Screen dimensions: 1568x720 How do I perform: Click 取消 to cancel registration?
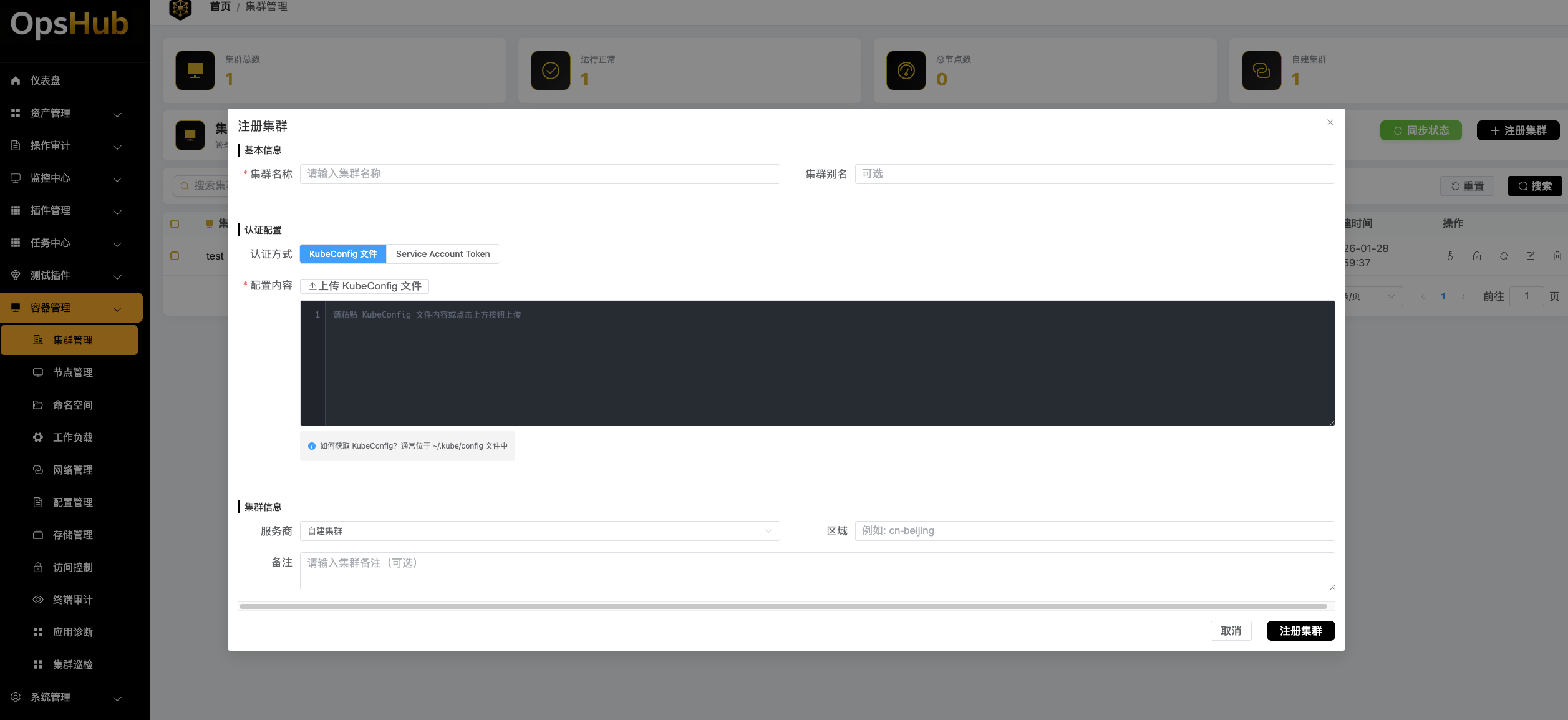tap(1231, 631)
